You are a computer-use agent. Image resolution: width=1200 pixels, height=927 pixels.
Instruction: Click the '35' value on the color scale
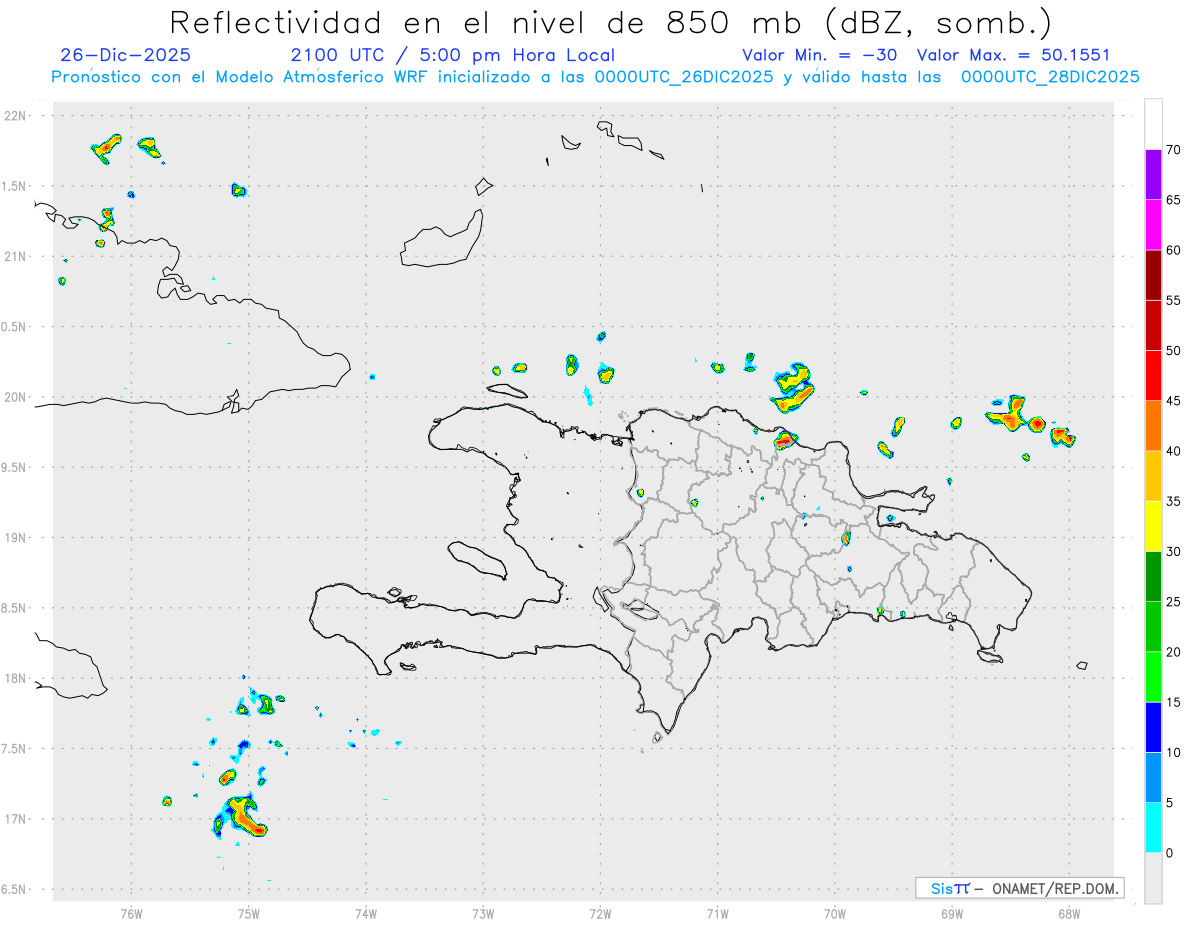(1173, 501)
